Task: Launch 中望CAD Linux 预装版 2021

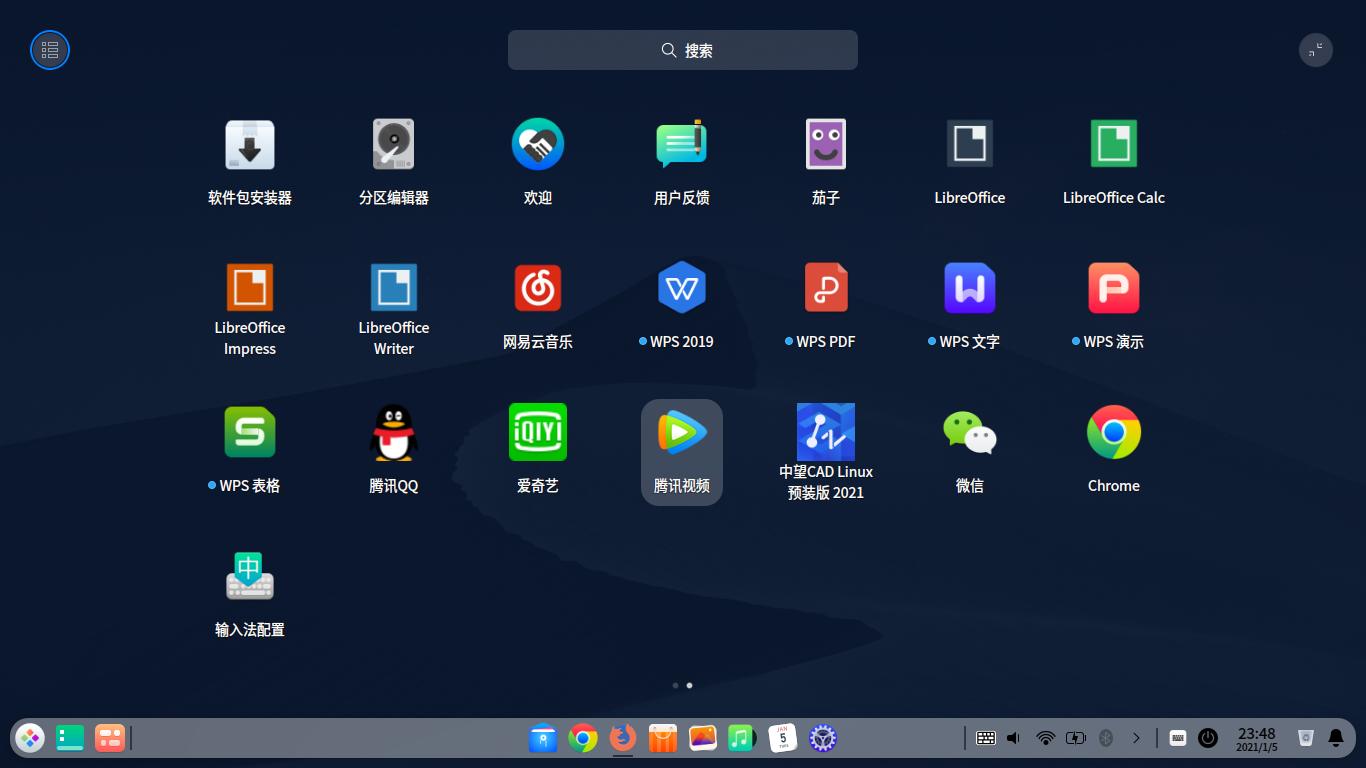Action: point(825,432)
